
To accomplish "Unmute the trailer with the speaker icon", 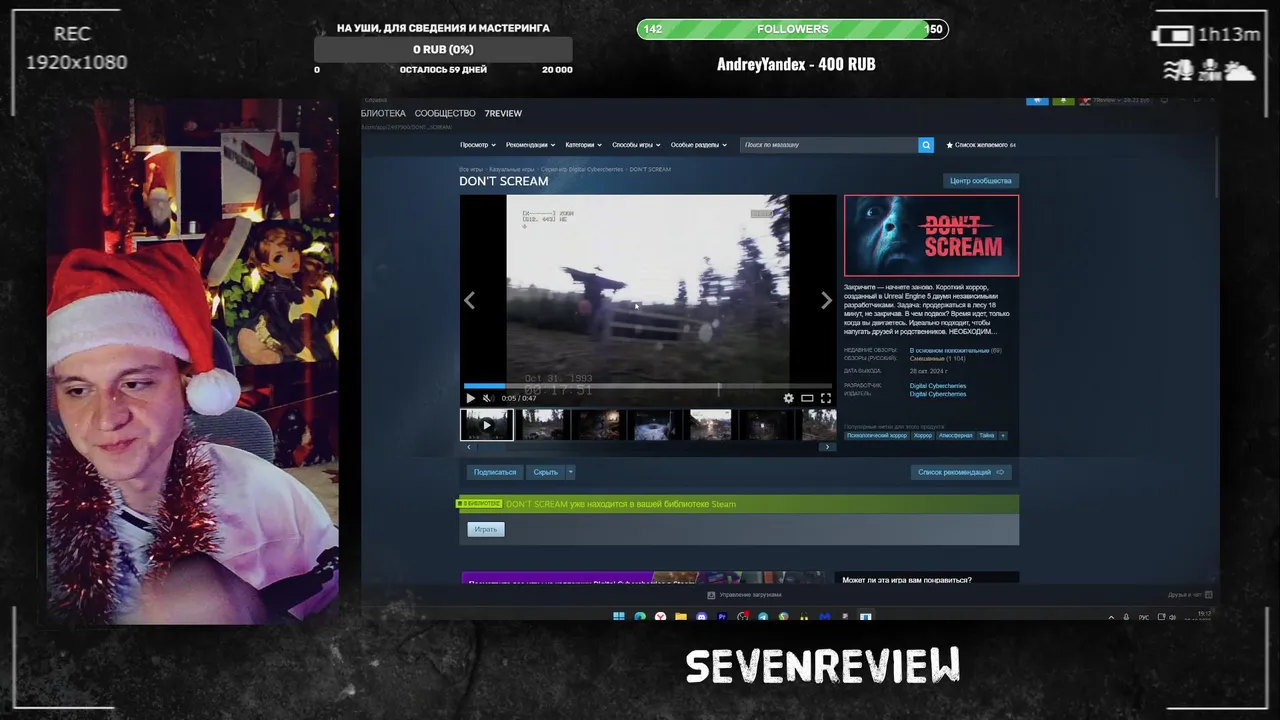I will click(x=487, y=398).
